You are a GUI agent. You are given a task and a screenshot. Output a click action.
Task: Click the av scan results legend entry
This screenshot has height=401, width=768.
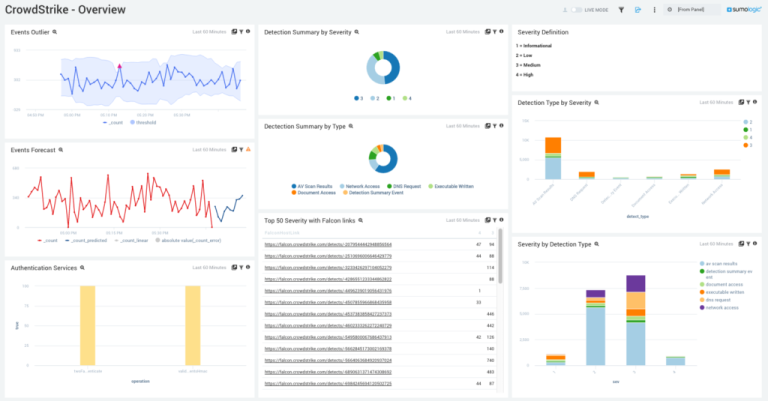(x=721, y=263)
